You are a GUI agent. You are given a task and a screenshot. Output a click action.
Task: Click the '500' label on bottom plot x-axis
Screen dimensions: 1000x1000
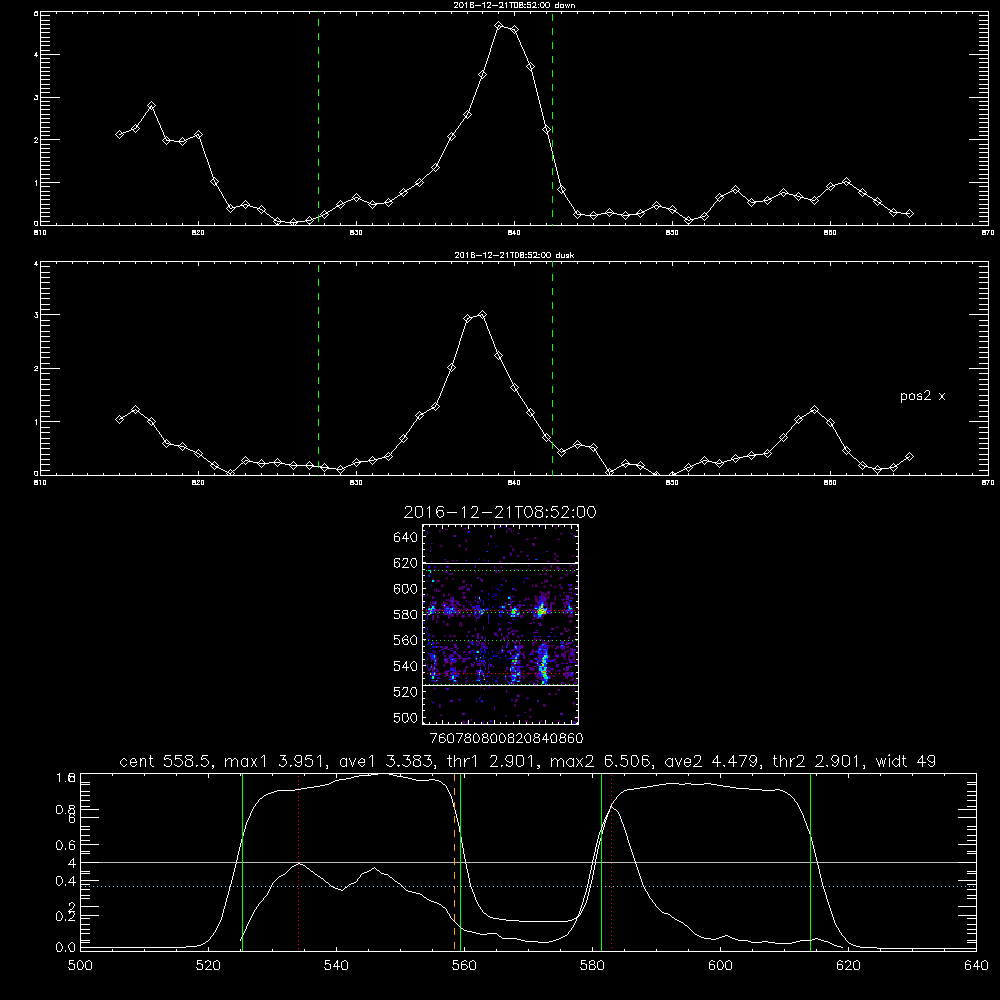[80, 966]
